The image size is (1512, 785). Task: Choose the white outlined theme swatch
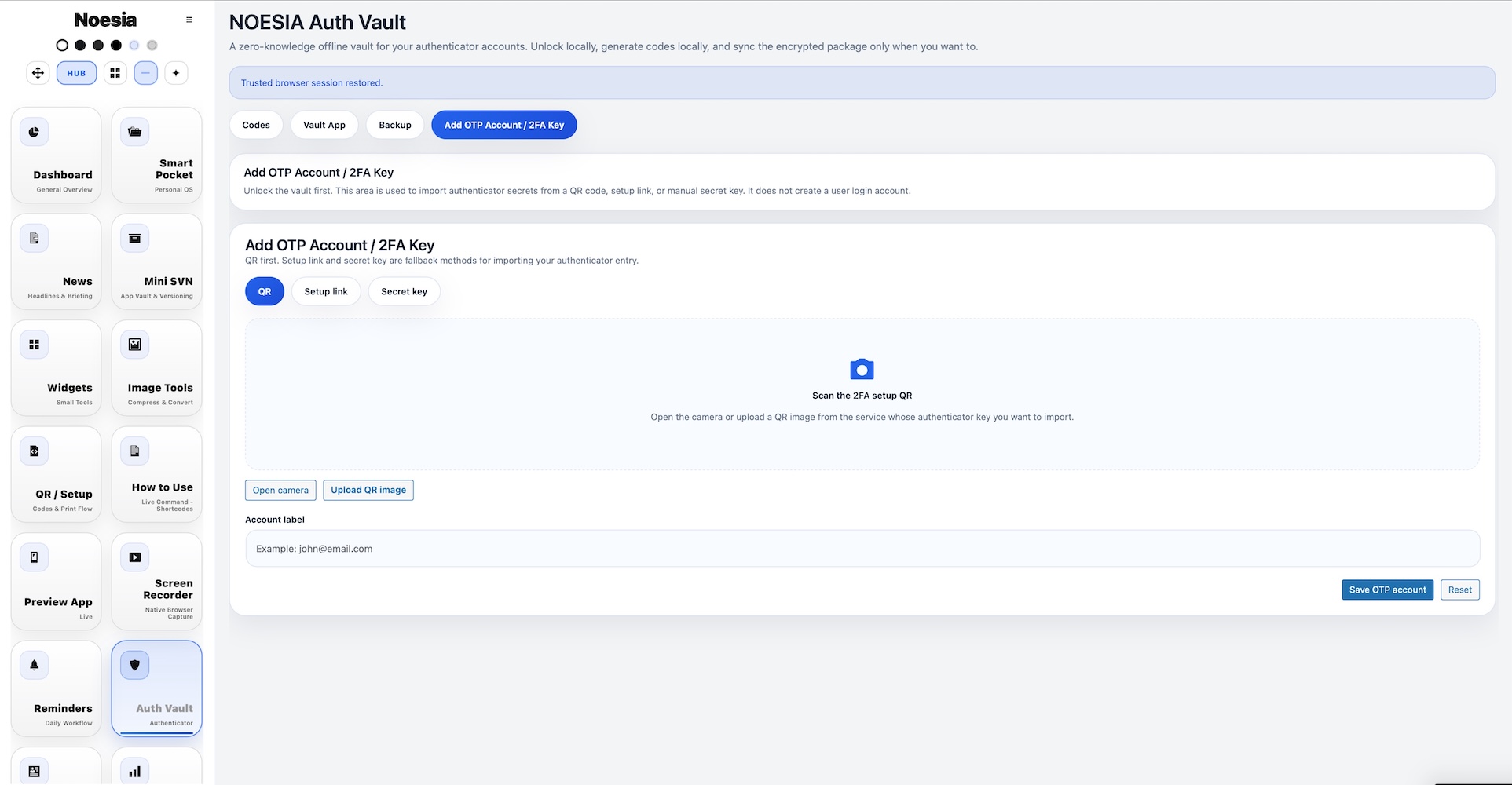point(62,46)
